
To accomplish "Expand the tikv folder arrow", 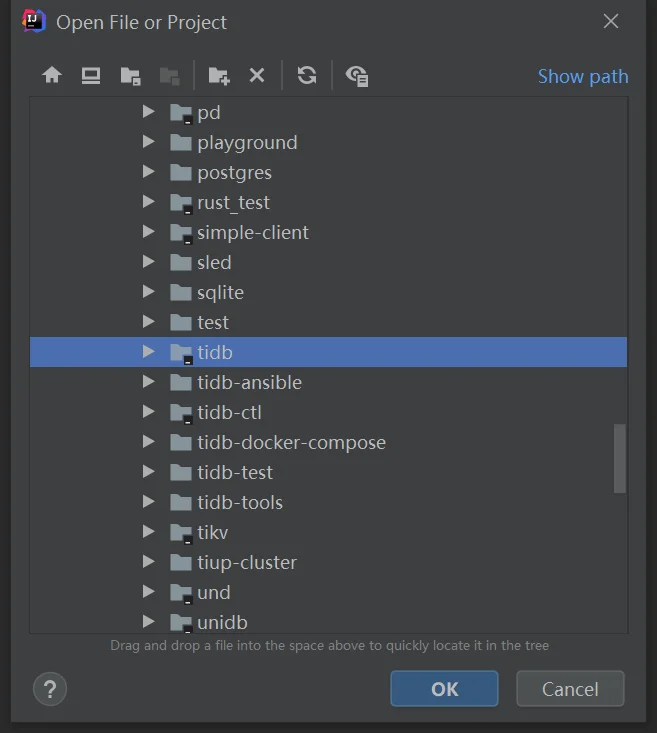I will point(149,532).
